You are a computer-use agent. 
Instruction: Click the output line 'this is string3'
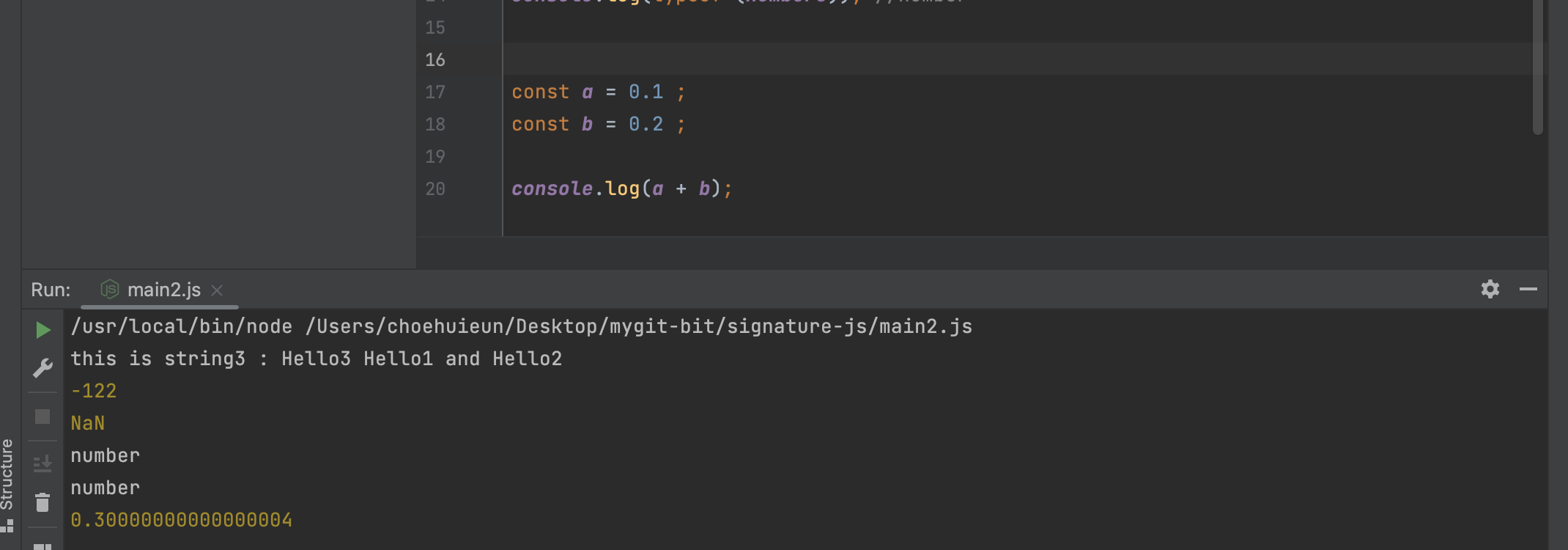pyautogui.click(x=317, y=359)
